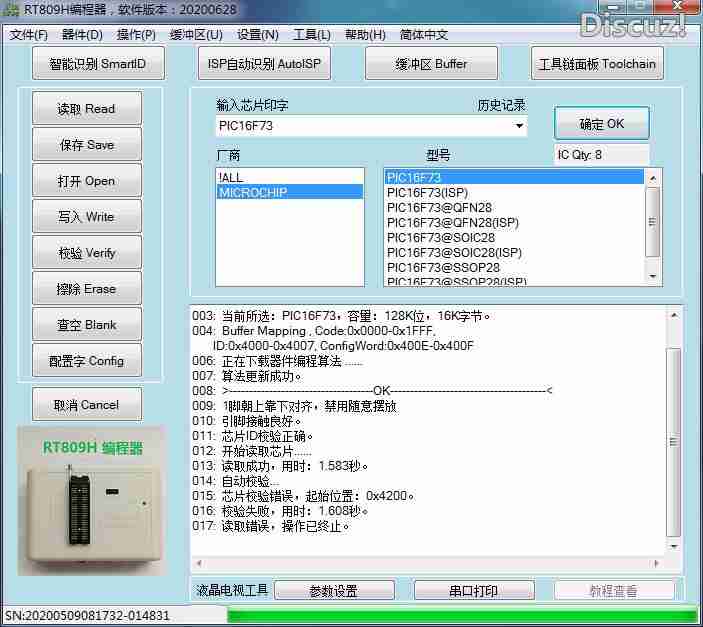Click the SN serial number status text
This screenshot has width=703, height=627.
tap(87, 615)
